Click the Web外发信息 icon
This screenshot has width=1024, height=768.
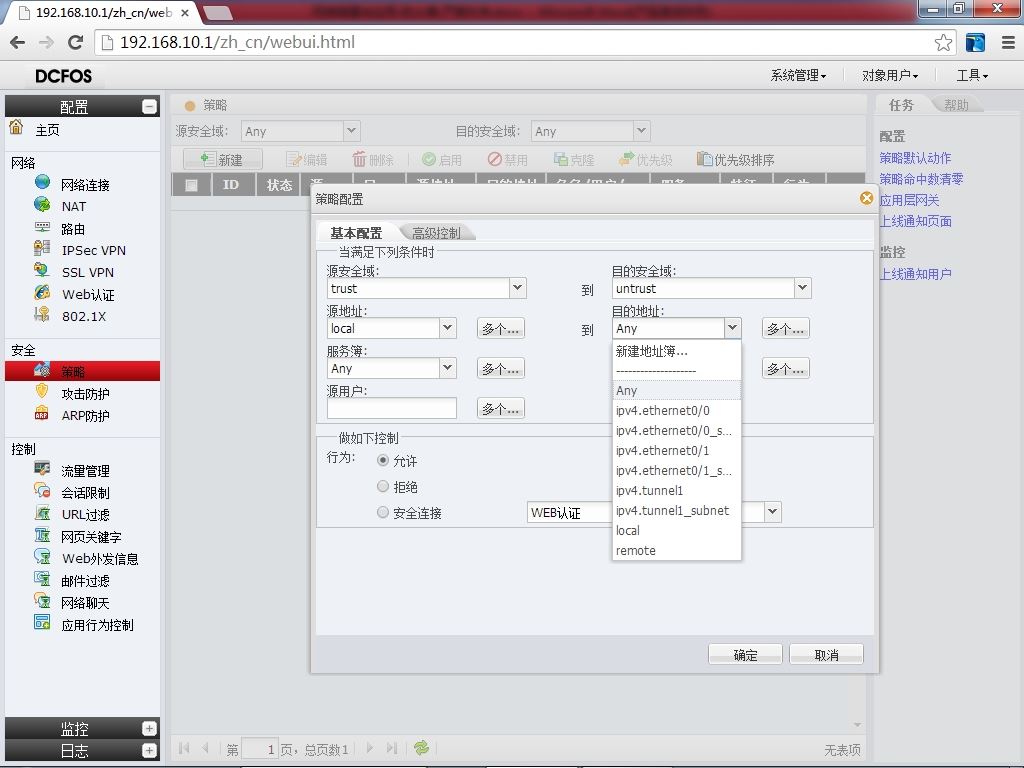pyautogui.click(x=42, y=556)
